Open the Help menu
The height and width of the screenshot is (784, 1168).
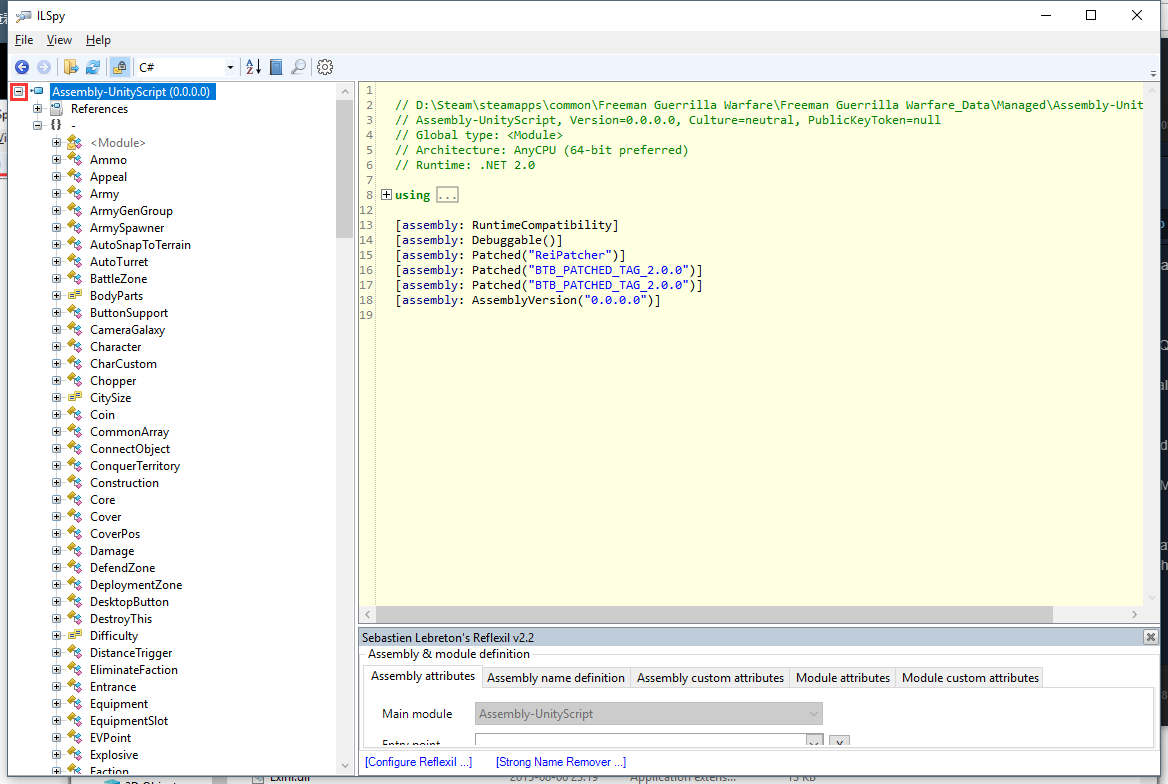(x=98, y=40)
